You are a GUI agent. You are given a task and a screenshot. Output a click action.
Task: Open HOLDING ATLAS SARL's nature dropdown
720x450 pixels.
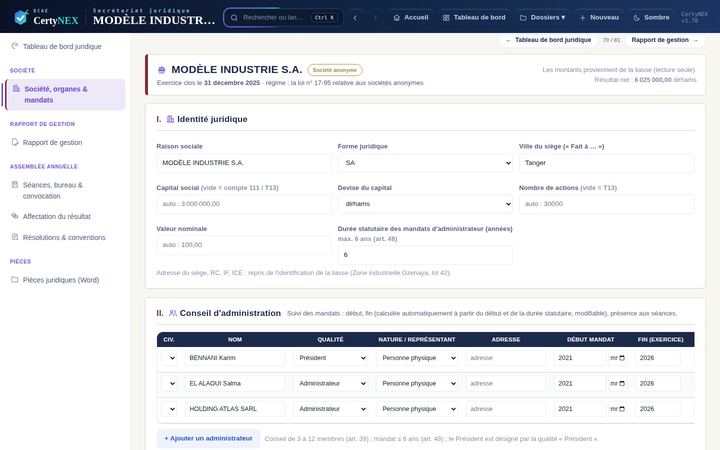[417, 409]
